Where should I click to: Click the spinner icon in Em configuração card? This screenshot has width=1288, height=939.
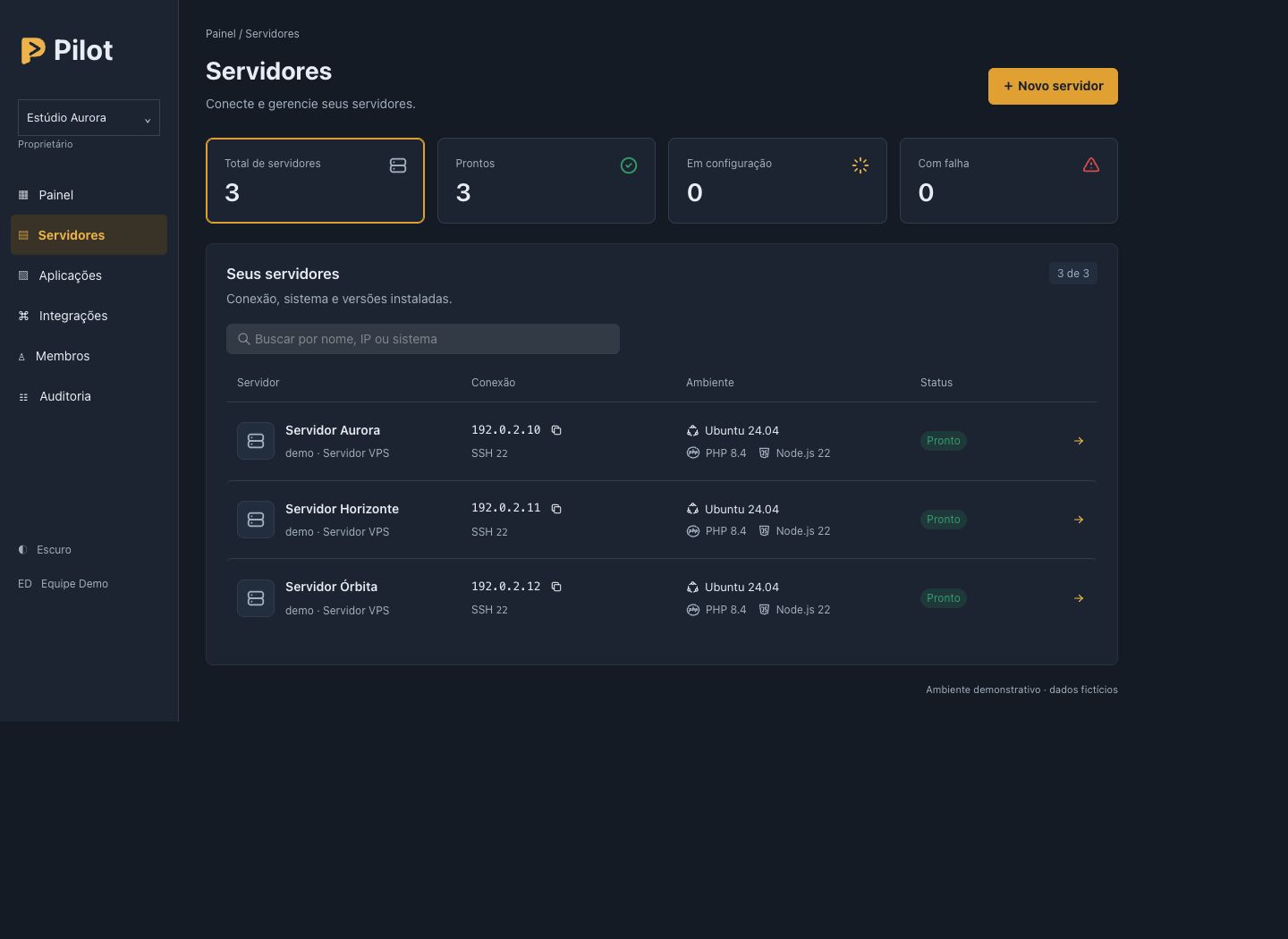point(860,165)
